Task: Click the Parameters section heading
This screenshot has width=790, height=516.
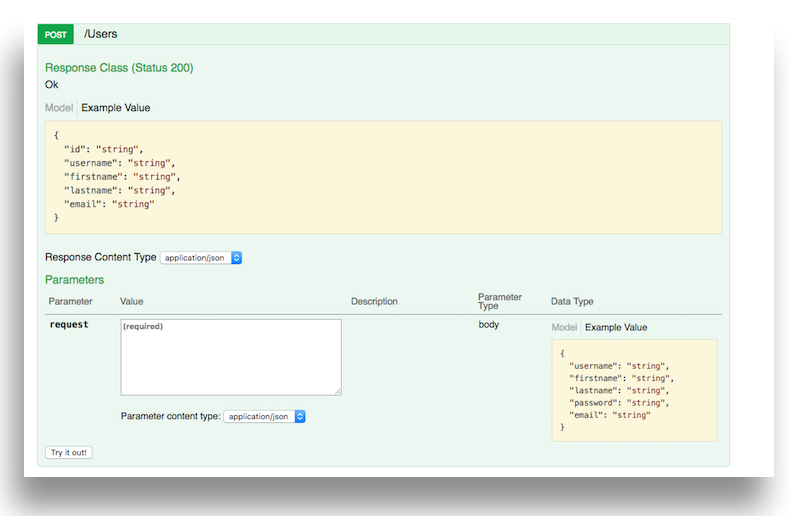Action: 75,280
